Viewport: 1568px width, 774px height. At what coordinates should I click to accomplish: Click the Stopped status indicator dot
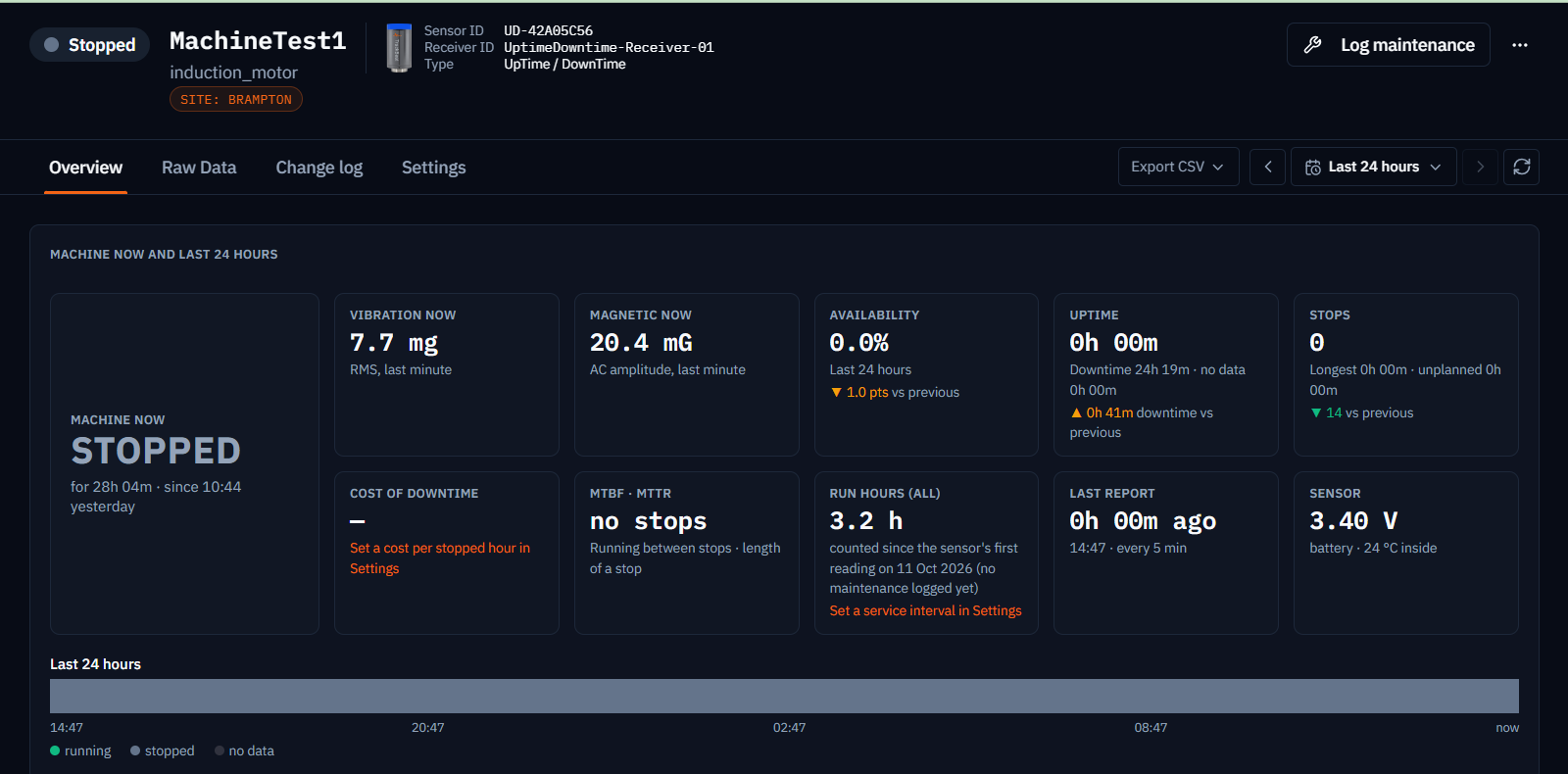coord(52,45)
